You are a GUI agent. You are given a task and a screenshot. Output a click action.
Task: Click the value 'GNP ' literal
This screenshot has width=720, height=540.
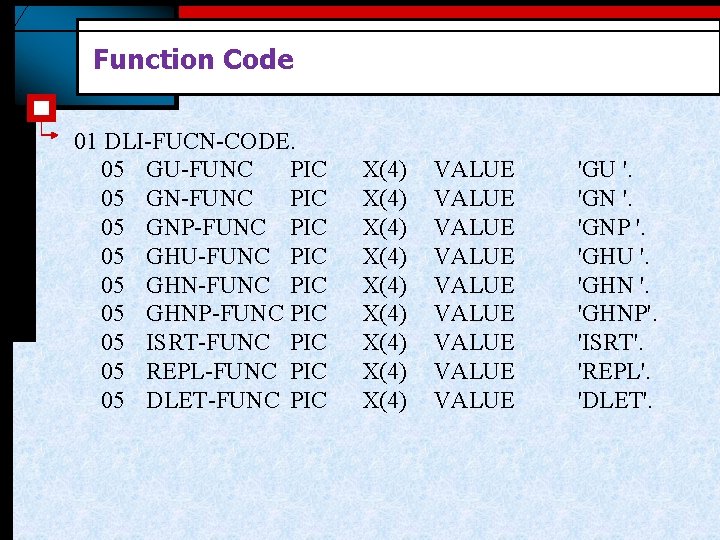[x=611, y=227]
